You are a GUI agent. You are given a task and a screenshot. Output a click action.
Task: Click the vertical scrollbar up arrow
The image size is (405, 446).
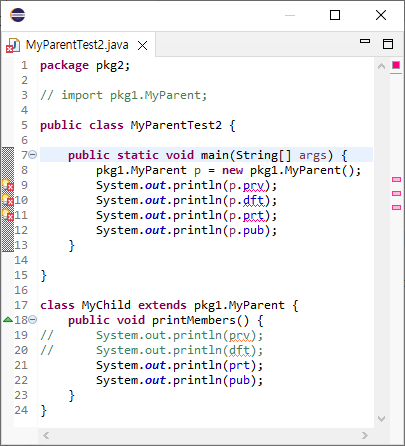[382, 66]
